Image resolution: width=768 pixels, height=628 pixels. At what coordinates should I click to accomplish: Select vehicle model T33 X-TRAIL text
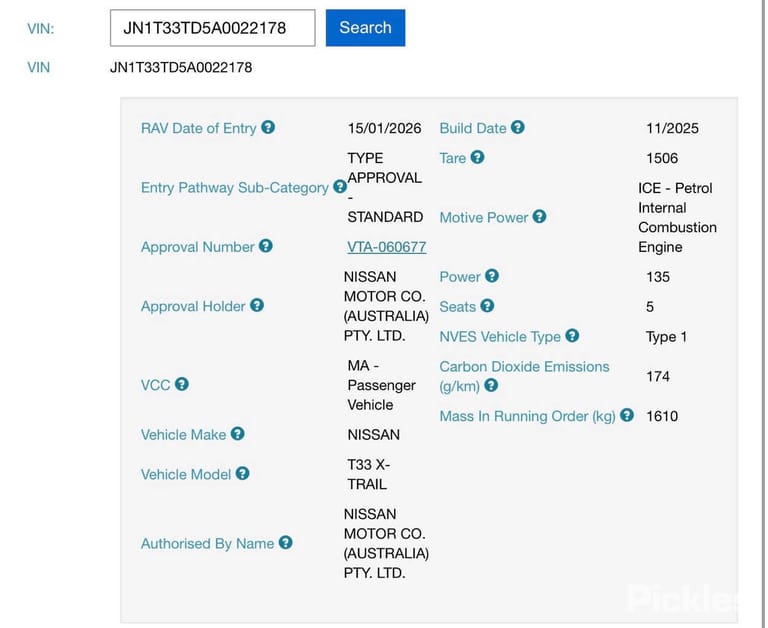pyautogui.click(x=369, y=474)
